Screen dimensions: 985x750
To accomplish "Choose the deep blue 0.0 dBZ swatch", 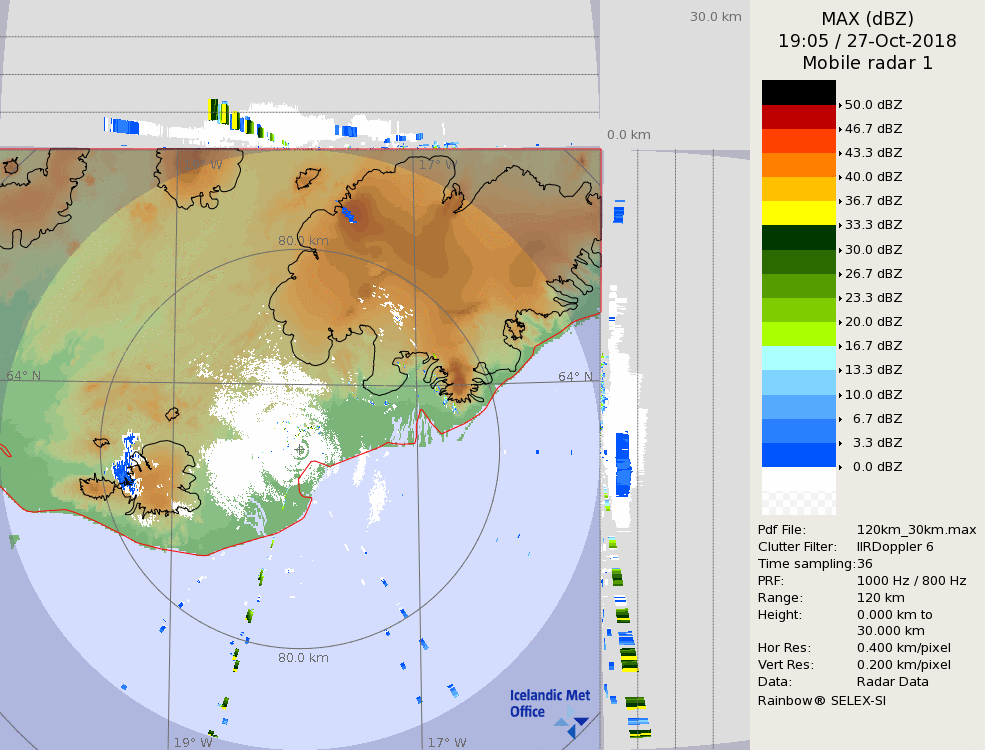I will [x=798, y=455].
